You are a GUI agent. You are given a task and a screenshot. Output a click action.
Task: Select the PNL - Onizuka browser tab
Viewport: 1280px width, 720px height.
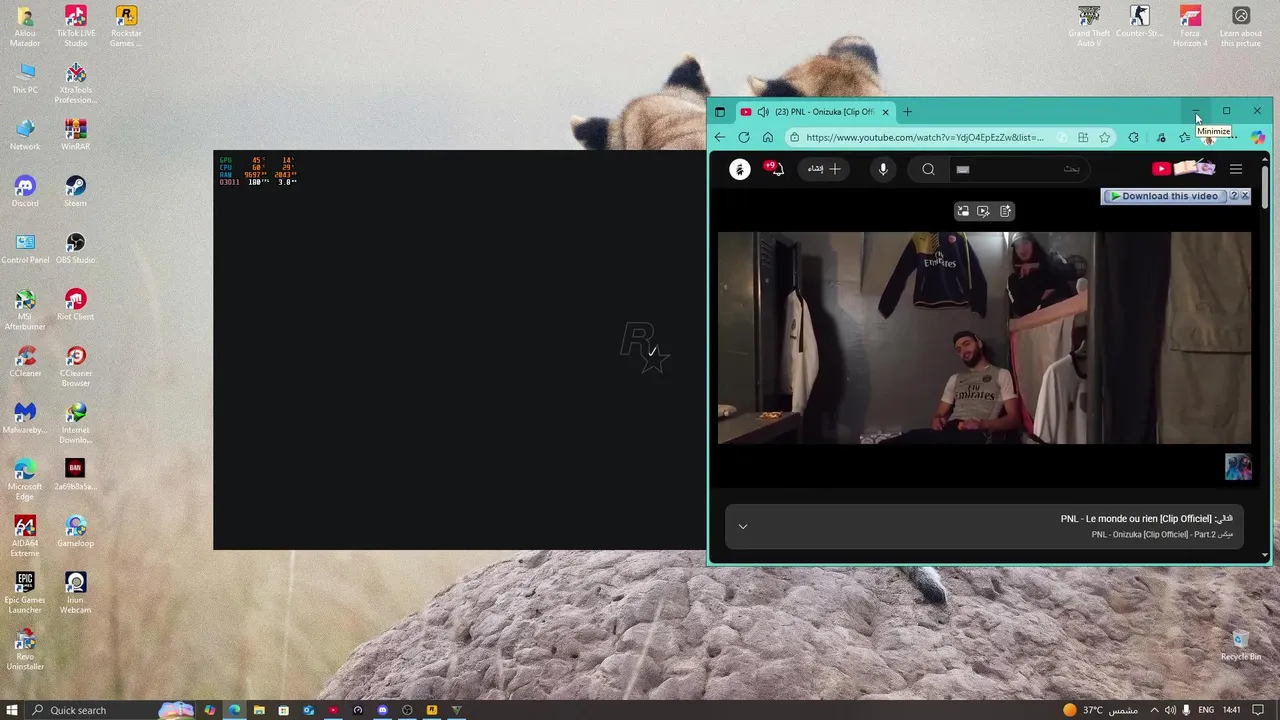click(815, 112)
